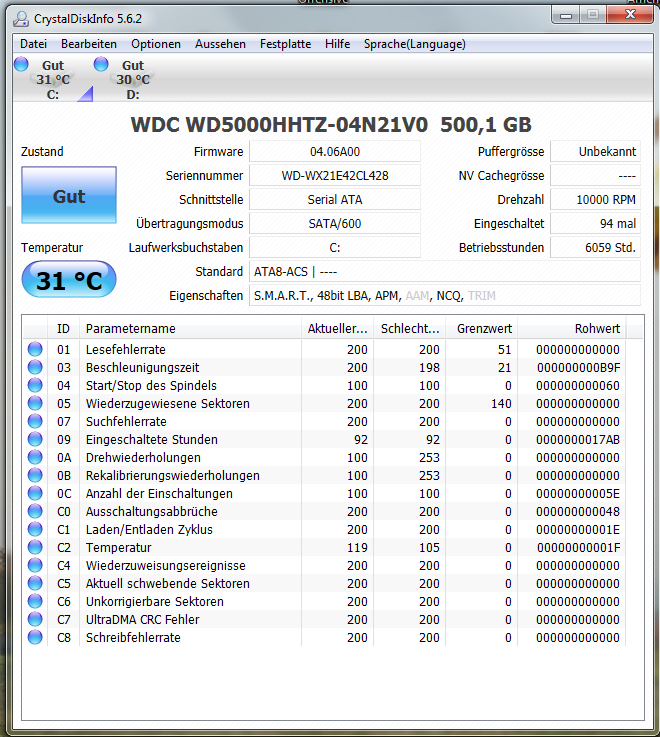Click raw value 000000000B9F
This screenshot has width=660, height=737.
pos(578,368)
